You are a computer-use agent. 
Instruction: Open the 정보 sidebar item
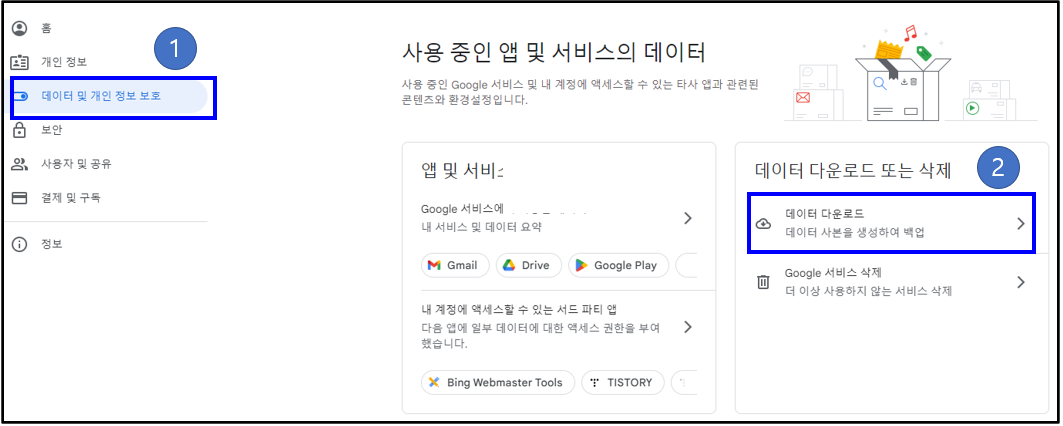pos(52,244)
